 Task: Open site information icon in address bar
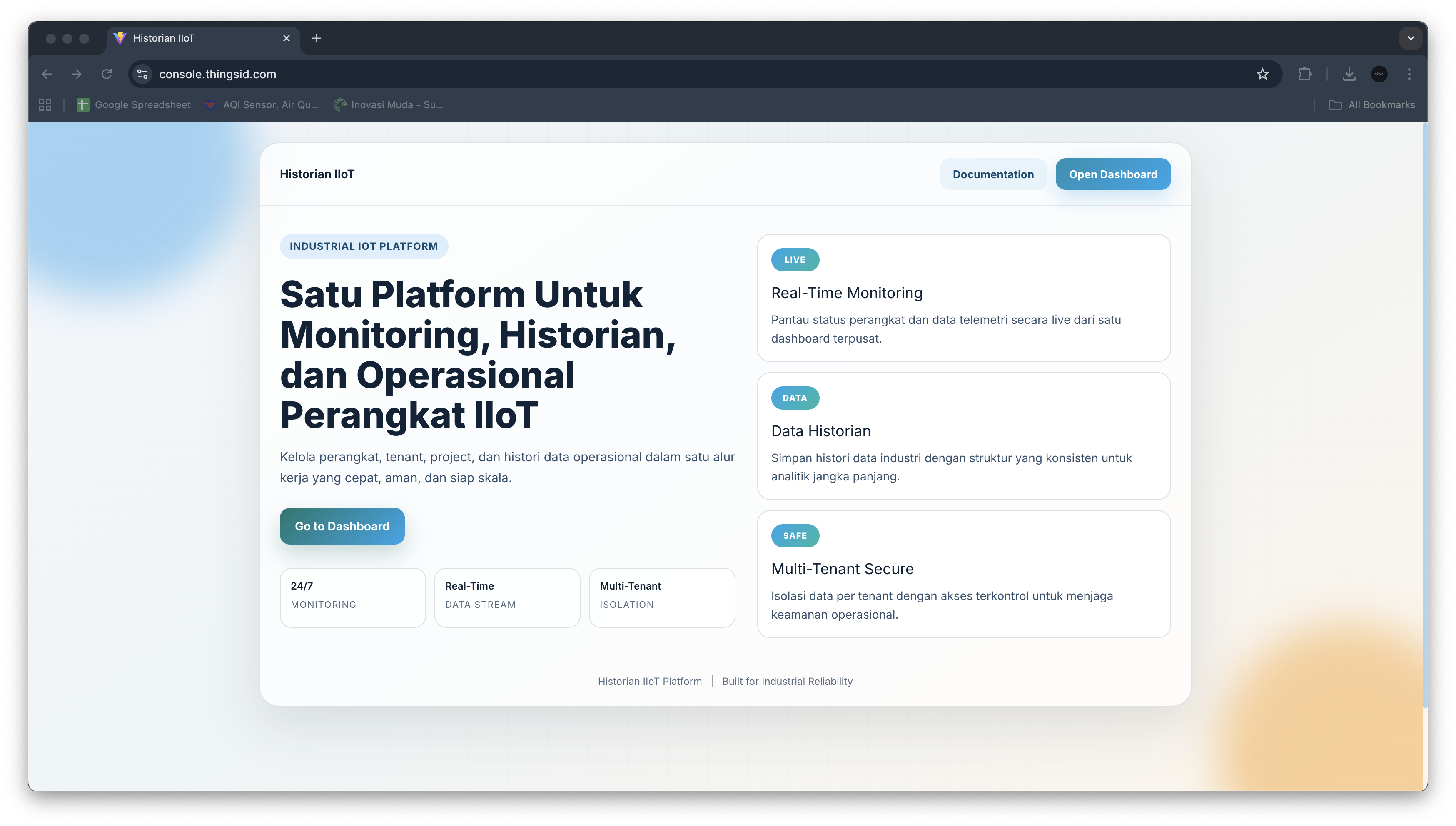pyautogui.click(x=142, y=75)
